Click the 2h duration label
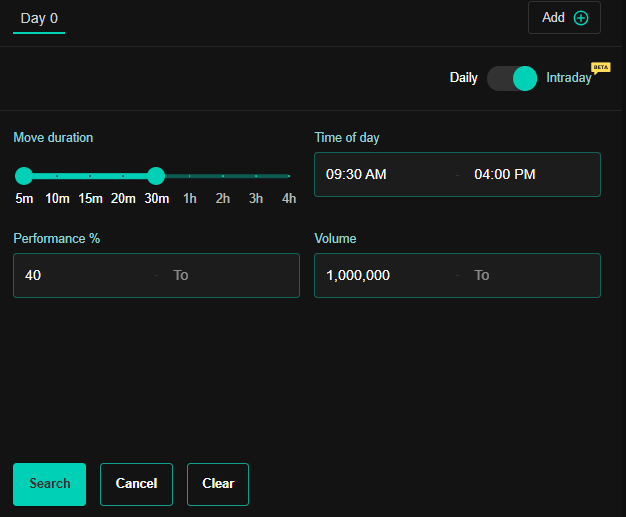 tap(223, 198)
